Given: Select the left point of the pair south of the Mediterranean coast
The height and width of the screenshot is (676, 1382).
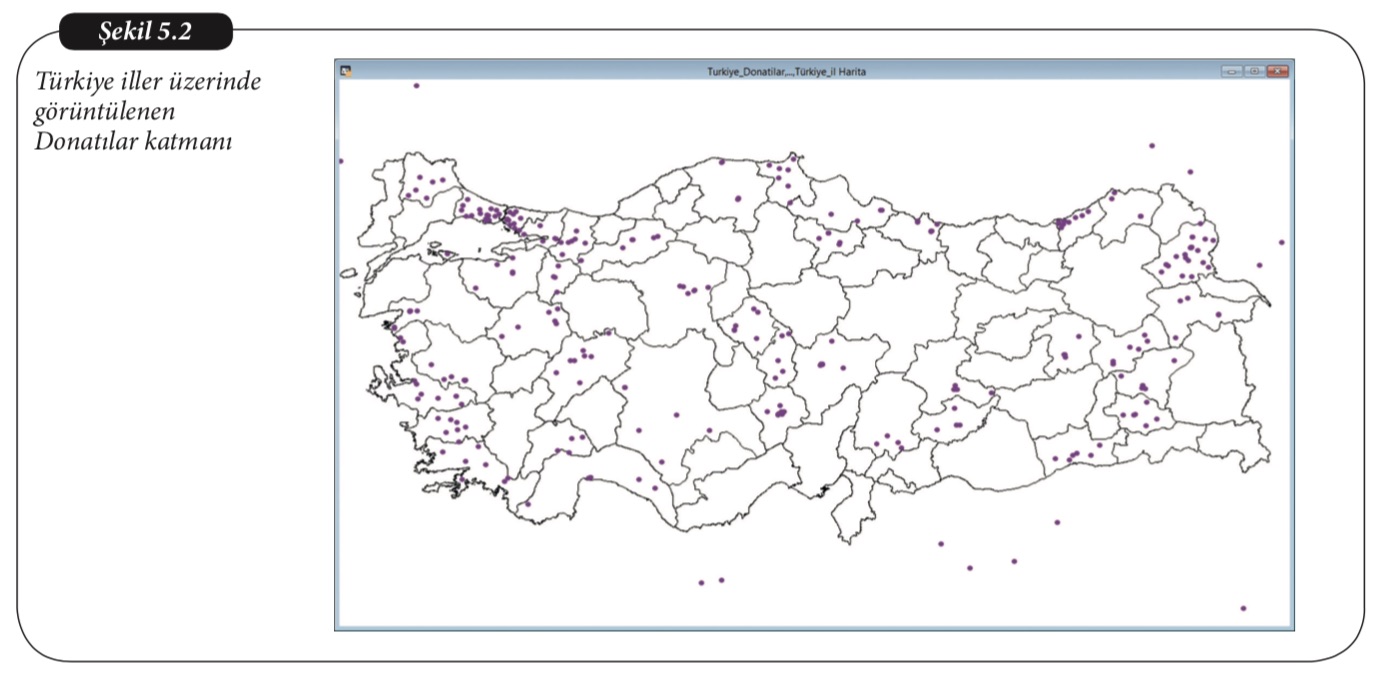Looking at the screenshot, I should (701, 582).
